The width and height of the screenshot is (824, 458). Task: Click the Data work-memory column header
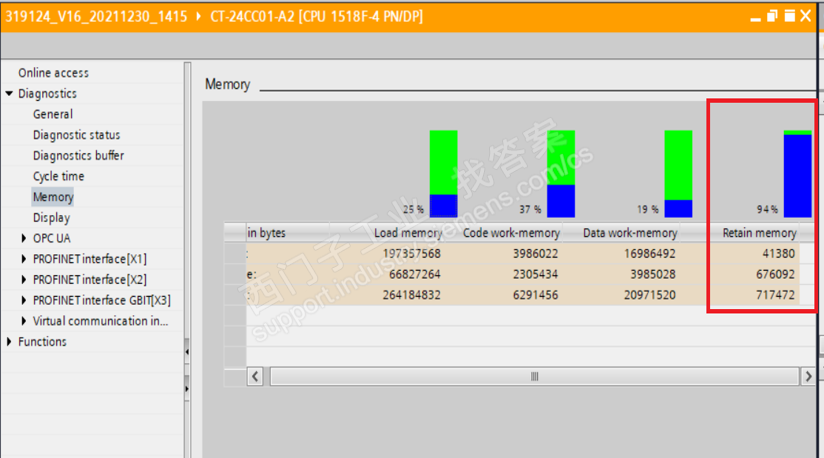[630, 233]
